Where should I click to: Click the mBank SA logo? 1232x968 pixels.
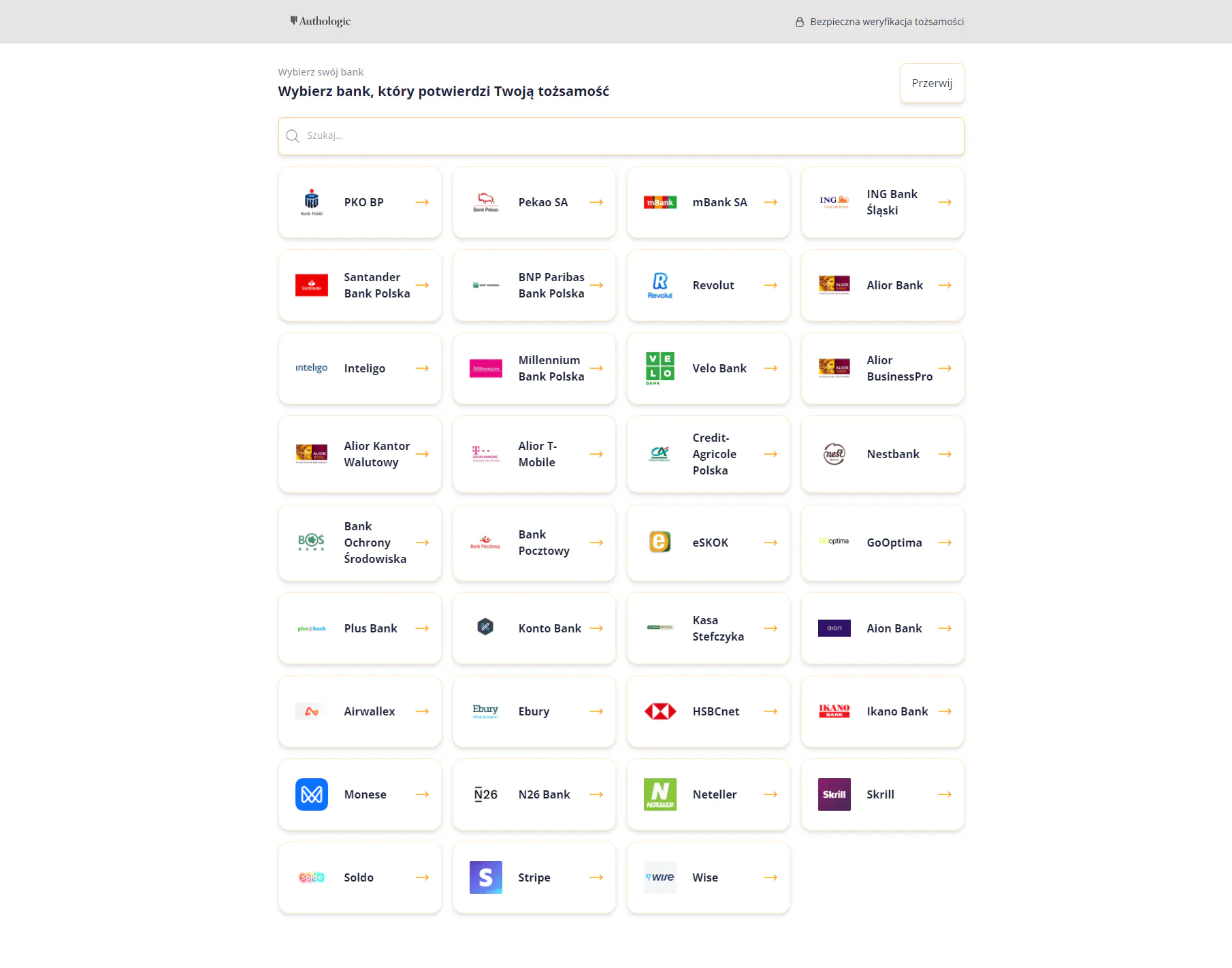(x=660, y=202)
